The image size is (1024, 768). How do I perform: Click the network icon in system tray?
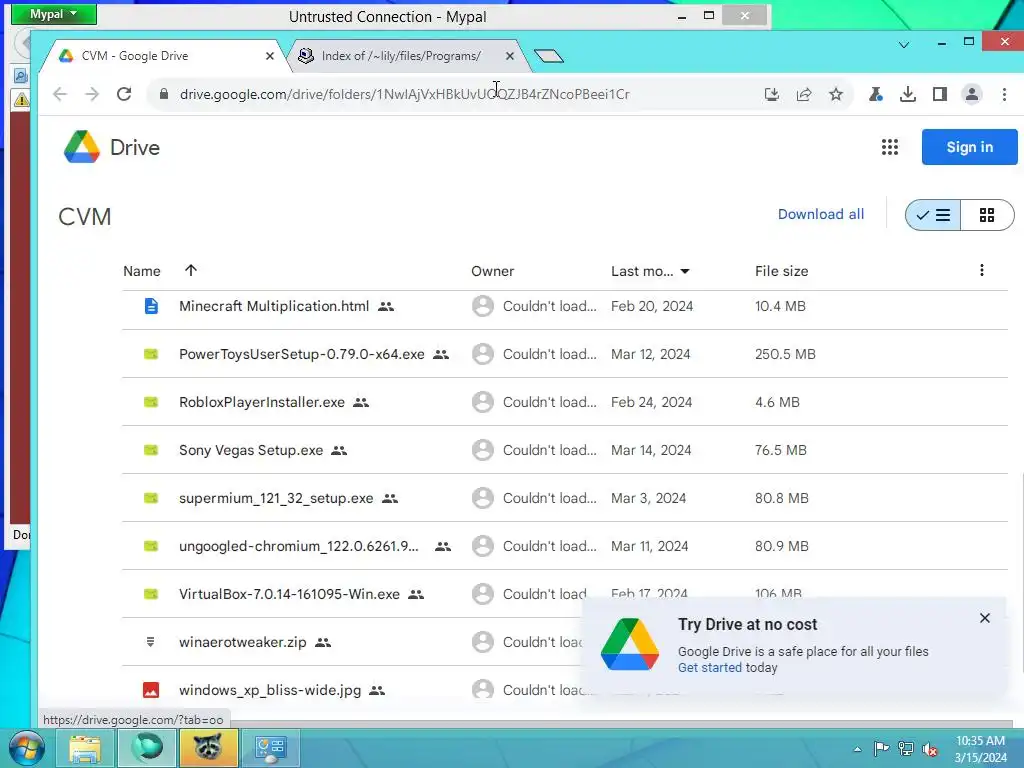[x=906, y=748]
